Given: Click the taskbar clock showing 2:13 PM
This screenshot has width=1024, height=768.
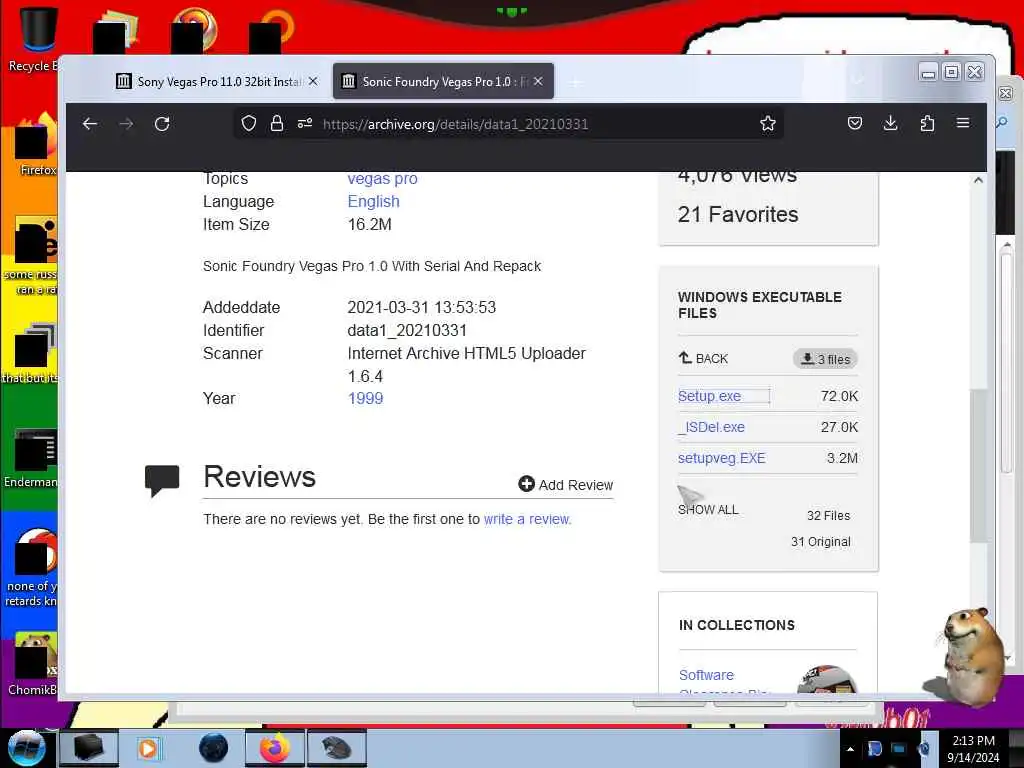Looking at the screenshot, I should pos(973,748).
